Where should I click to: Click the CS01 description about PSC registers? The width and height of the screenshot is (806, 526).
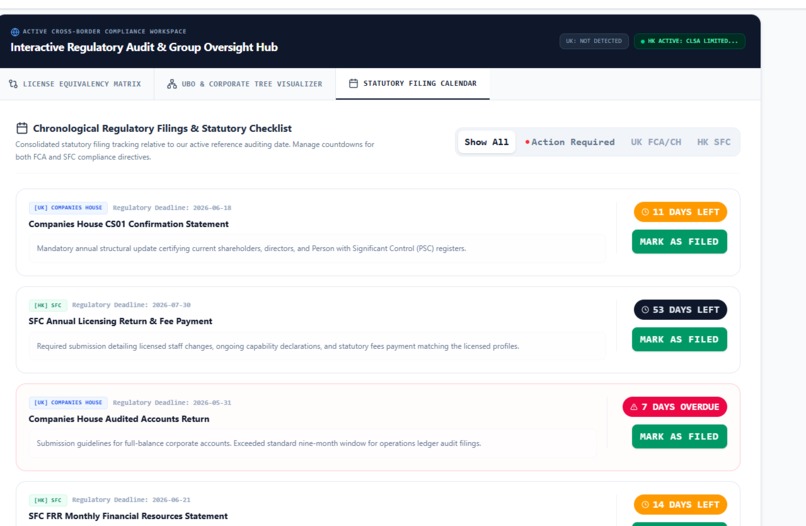coord(251,248)
